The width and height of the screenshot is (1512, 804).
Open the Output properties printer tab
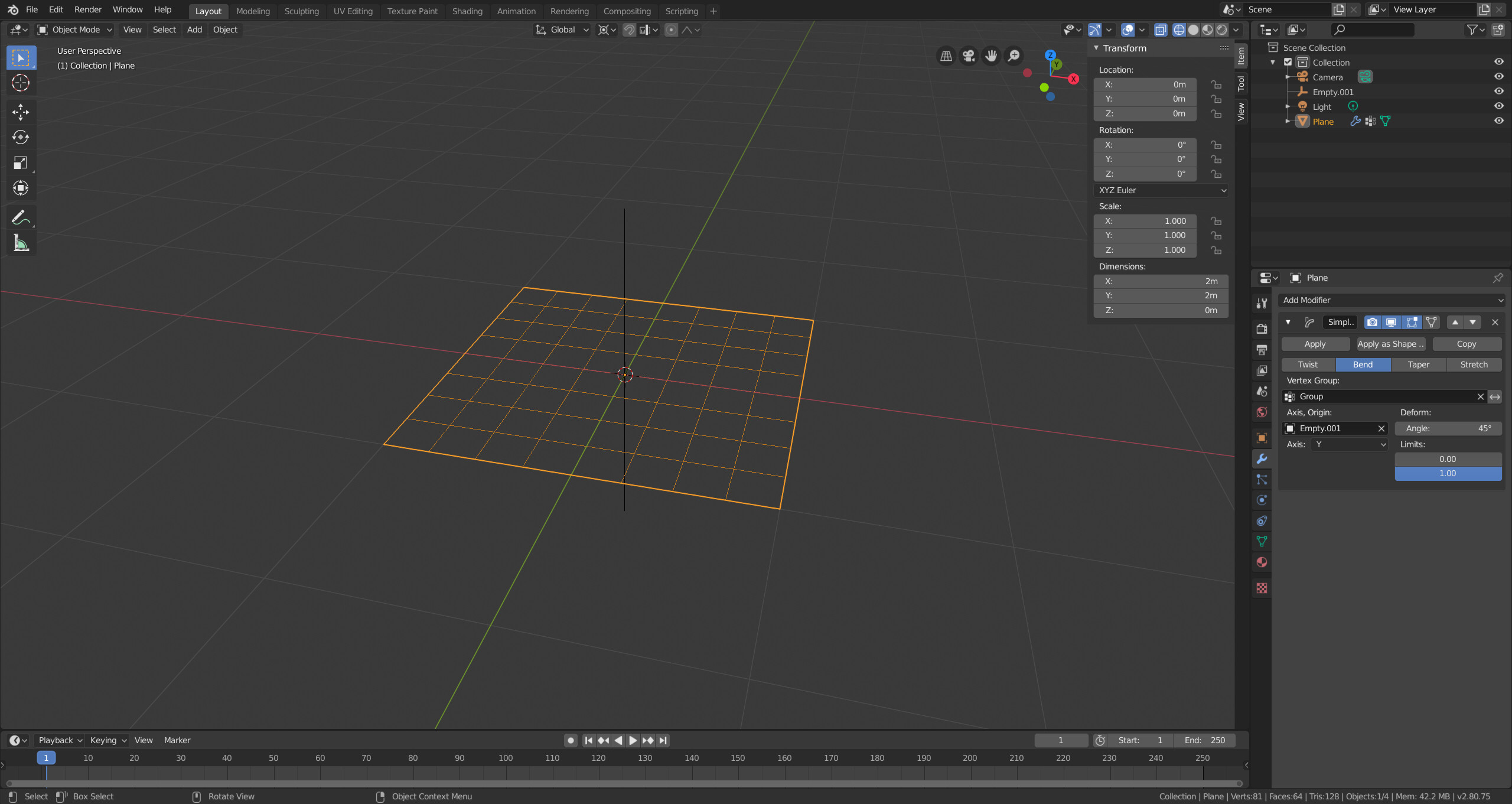click(x=1262, y=350)
